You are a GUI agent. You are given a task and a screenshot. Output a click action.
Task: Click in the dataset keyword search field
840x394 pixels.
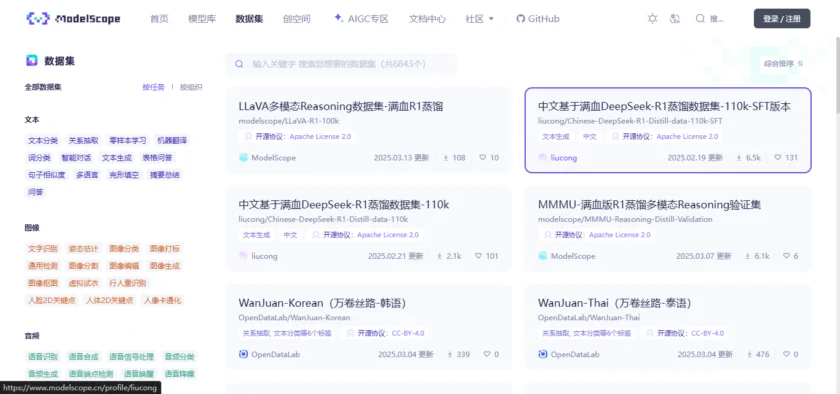pos(341,64)
